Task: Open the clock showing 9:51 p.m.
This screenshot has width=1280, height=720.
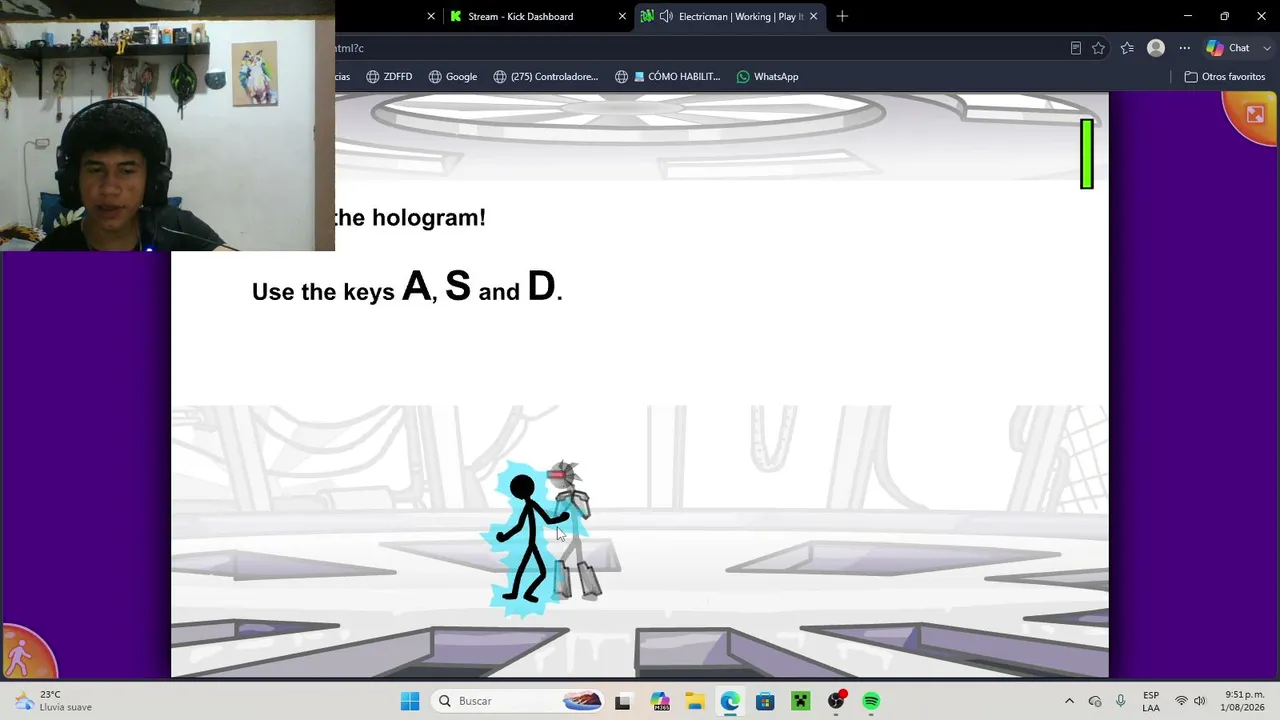Action: pos(1244,701)
